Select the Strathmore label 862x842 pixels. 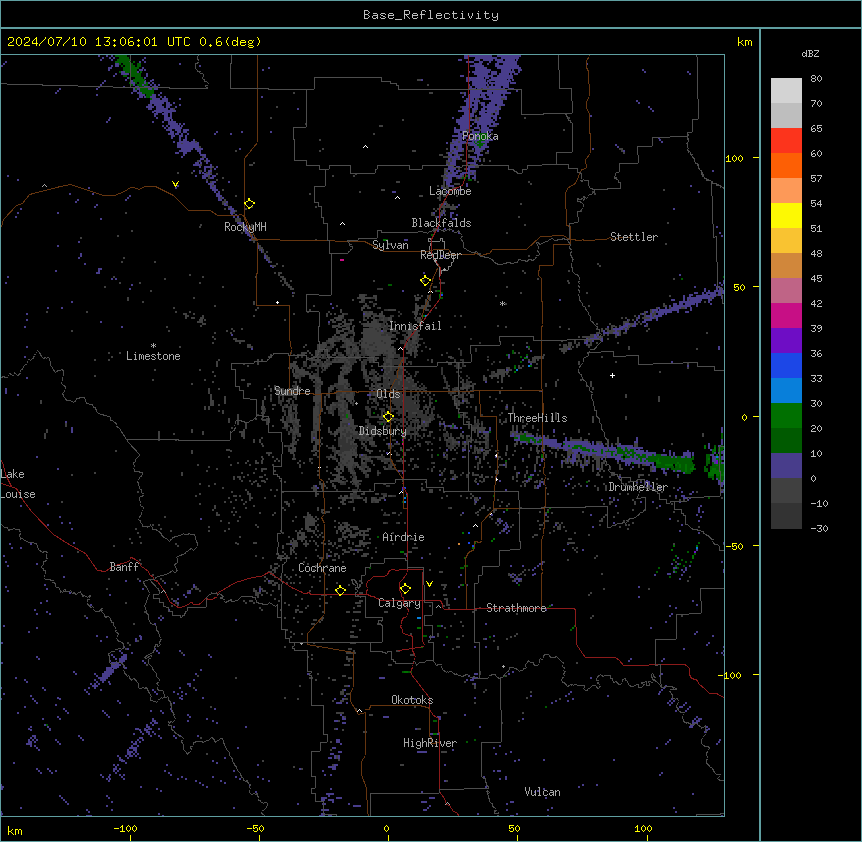click(x=516, y=608)
